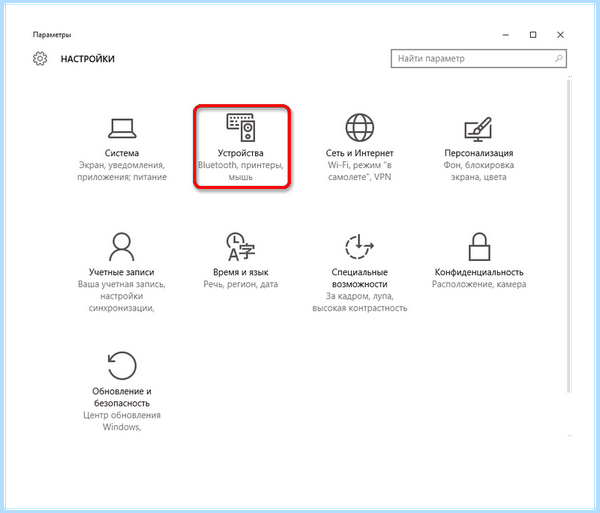Click the Система label
Viewport: 600px width, 513px height.
coord(122,153)
